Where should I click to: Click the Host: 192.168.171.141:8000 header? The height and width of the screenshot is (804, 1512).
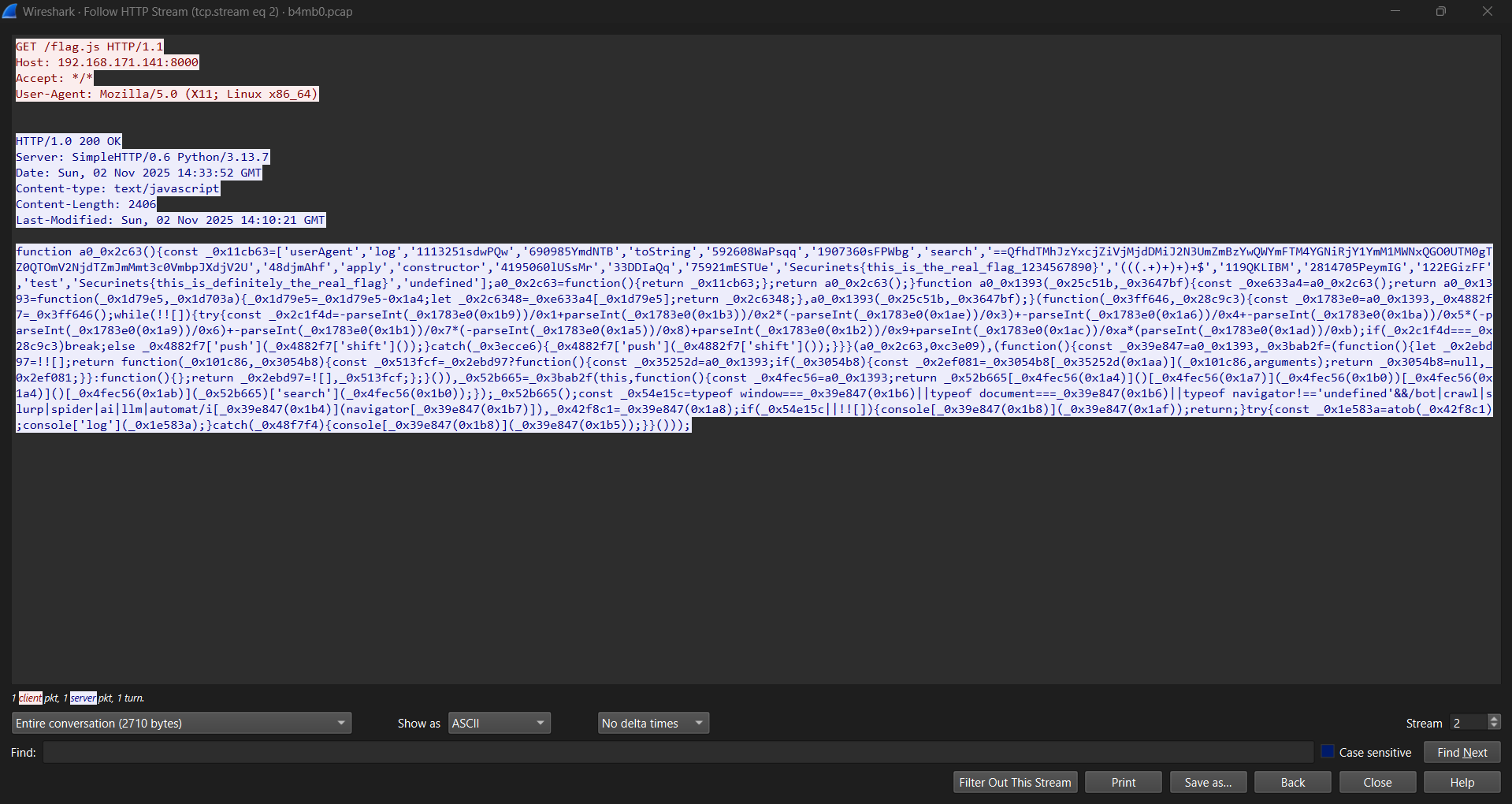point(107,62)
